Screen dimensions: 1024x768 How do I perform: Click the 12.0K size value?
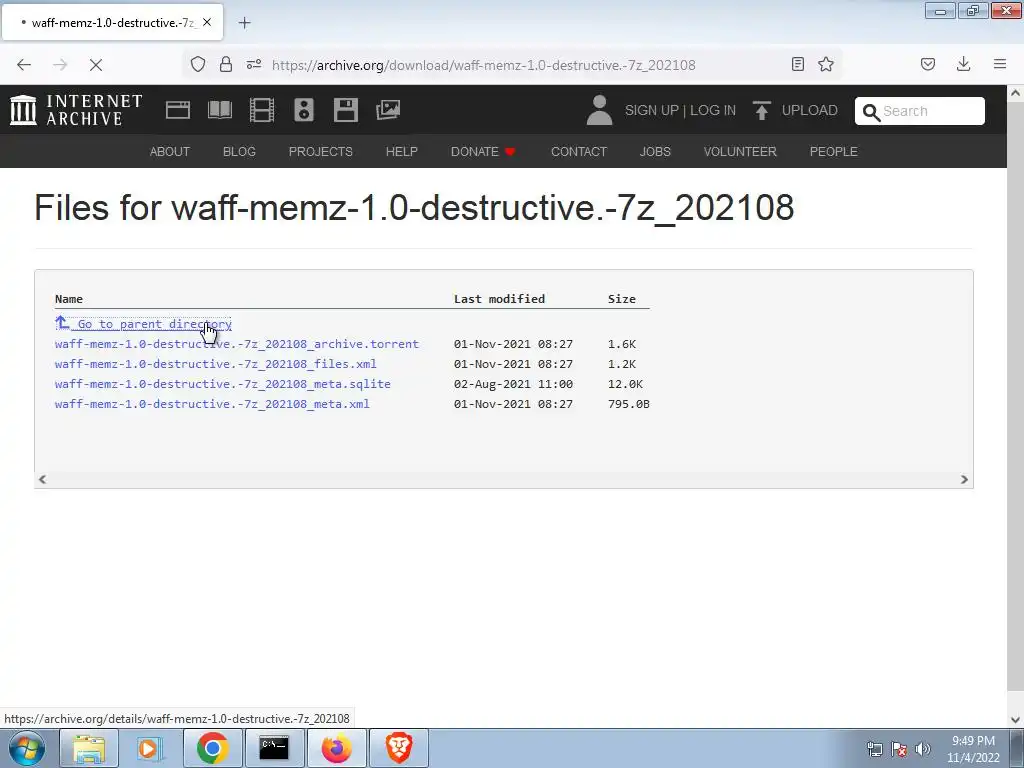point(625,384)
